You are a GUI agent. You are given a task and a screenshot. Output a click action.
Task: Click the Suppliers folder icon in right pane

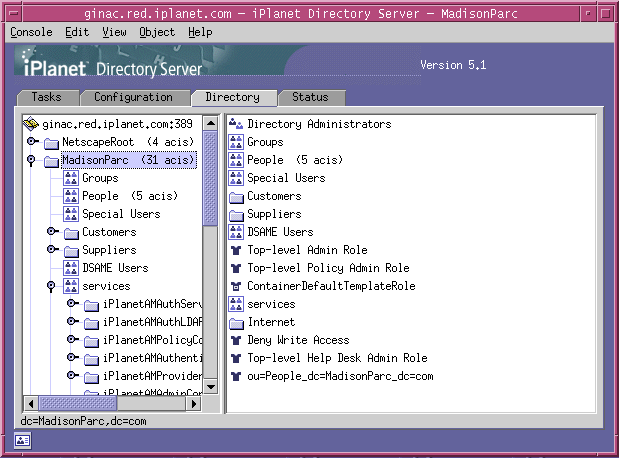(x=236, y=215)
